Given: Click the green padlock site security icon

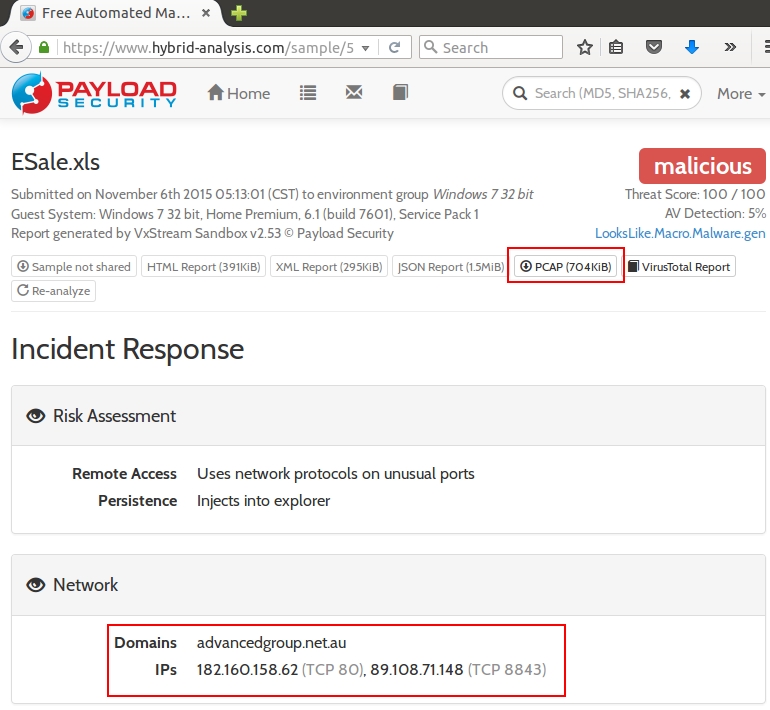Looking at the screenshot, I should (x=44, y=48).
